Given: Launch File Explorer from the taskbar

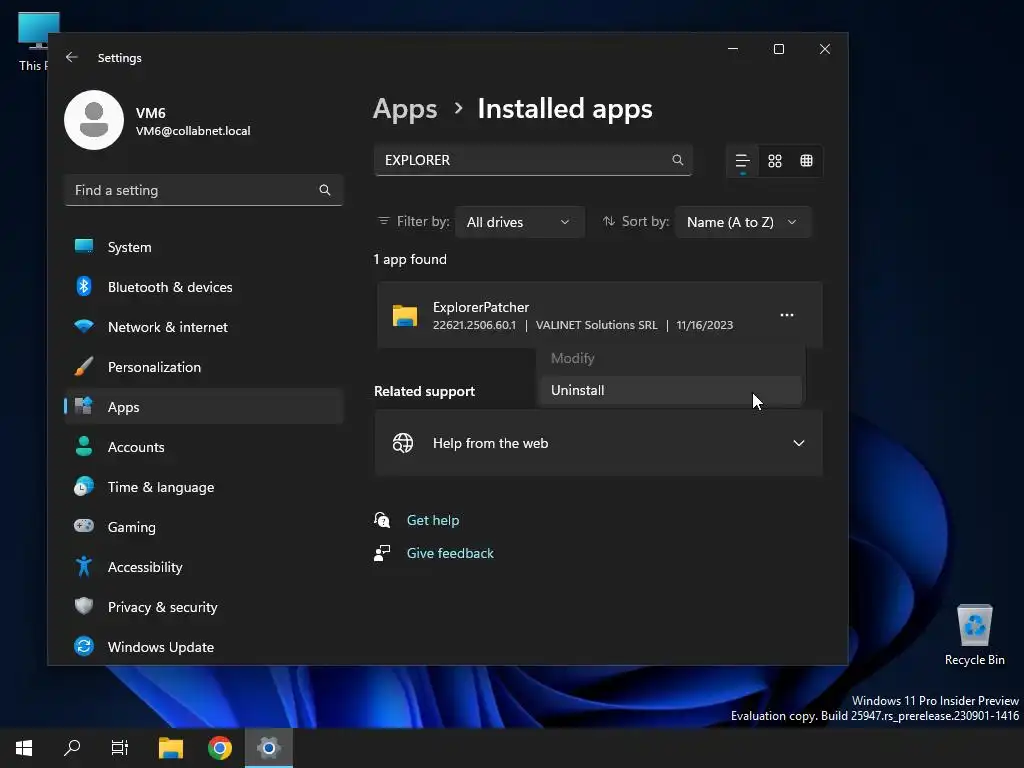Looking at the screenshot, I should click(171, 748).
